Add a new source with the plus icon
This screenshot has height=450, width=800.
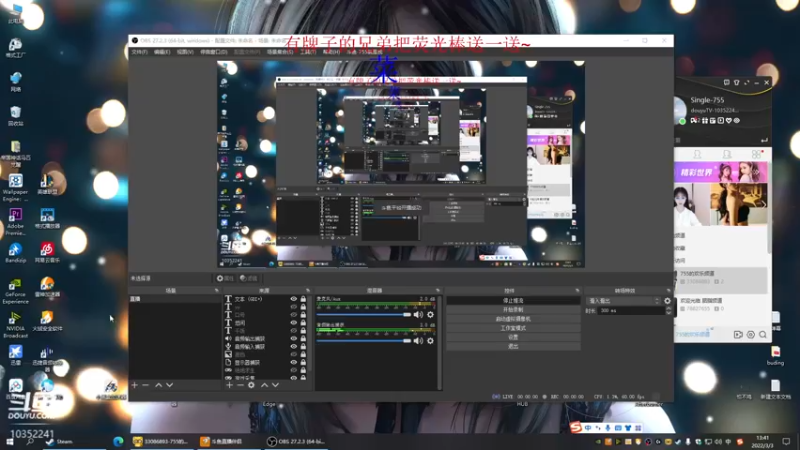pos(230,385)
